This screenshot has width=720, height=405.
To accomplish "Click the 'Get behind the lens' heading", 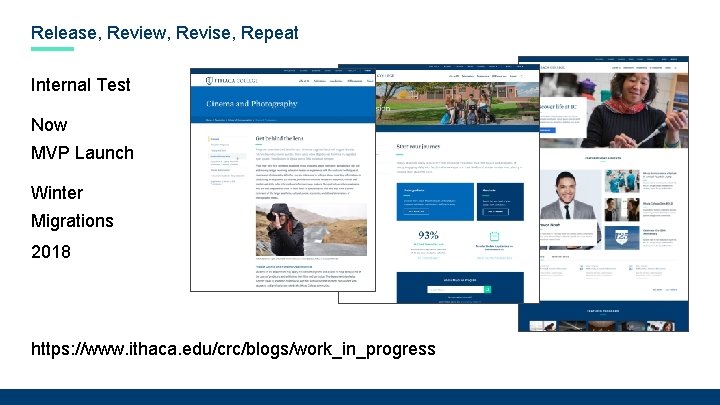I will (x=279, y=138).
